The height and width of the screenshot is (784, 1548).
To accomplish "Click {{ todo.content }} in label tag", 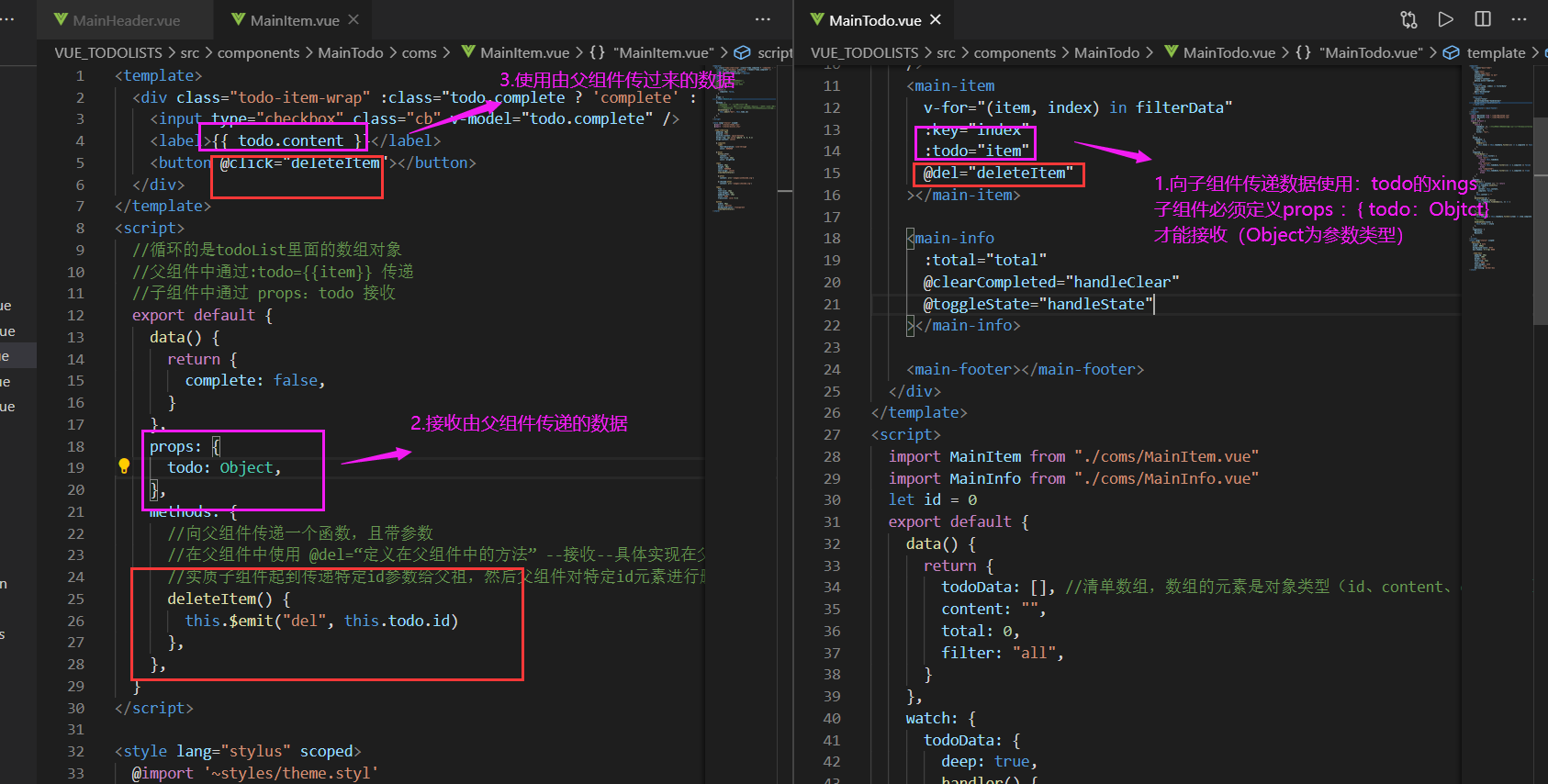I will (x=290, y=140).
